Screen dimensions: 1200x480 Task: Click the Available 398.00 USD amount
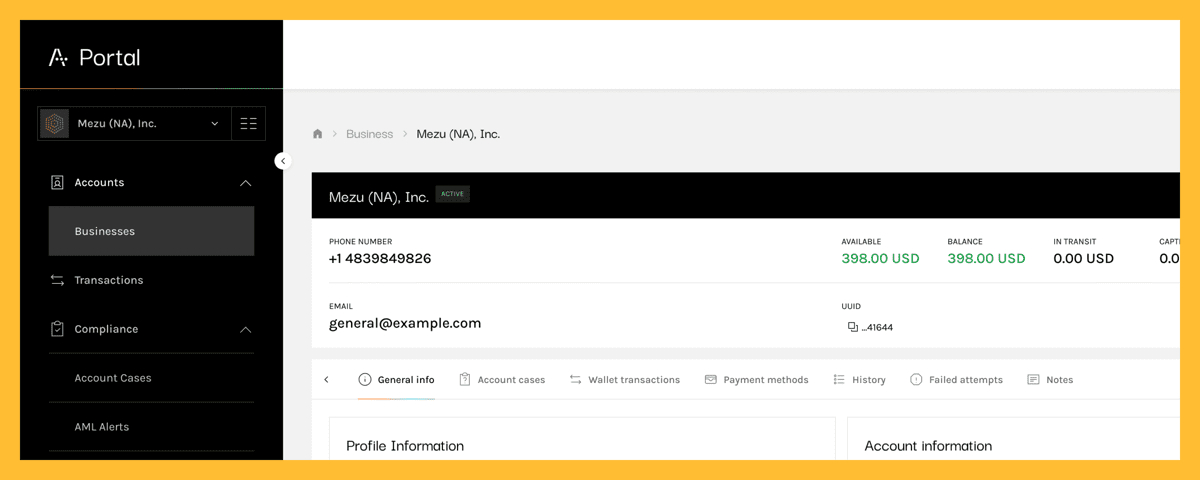point(880,259)
